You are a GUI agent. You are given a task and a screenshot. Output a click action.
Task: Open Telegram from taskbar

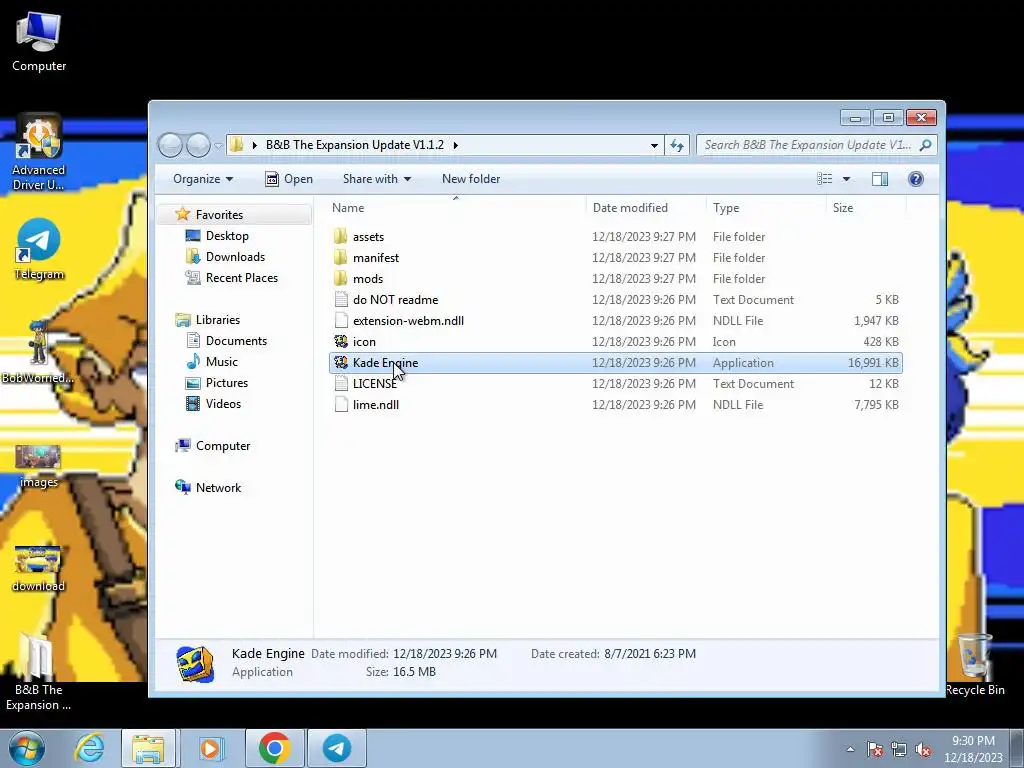336,748
